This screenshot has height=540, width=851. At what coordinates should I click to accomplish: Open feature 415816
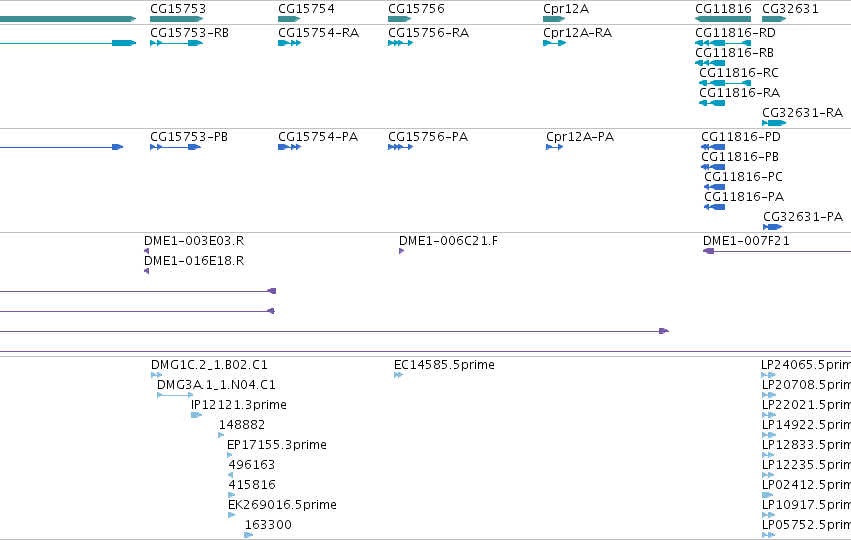pos(232,495)
